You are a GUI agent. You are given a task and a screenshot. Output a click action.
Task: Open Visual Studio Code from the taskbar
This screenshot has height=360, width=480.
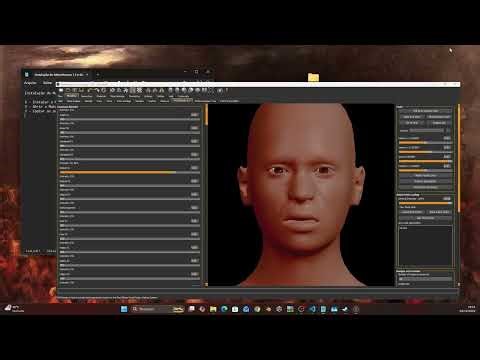(x=312, y=309)
